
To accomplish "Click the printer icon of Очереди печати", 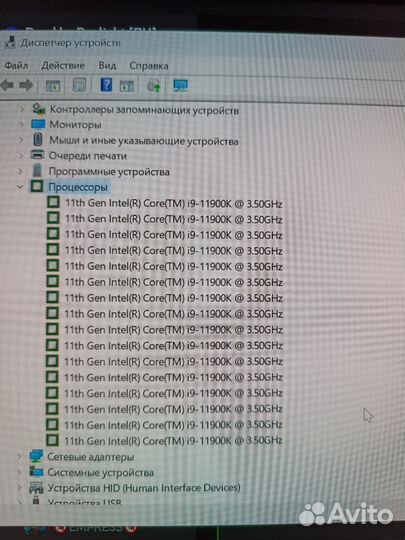I will [x=38, y=155].
